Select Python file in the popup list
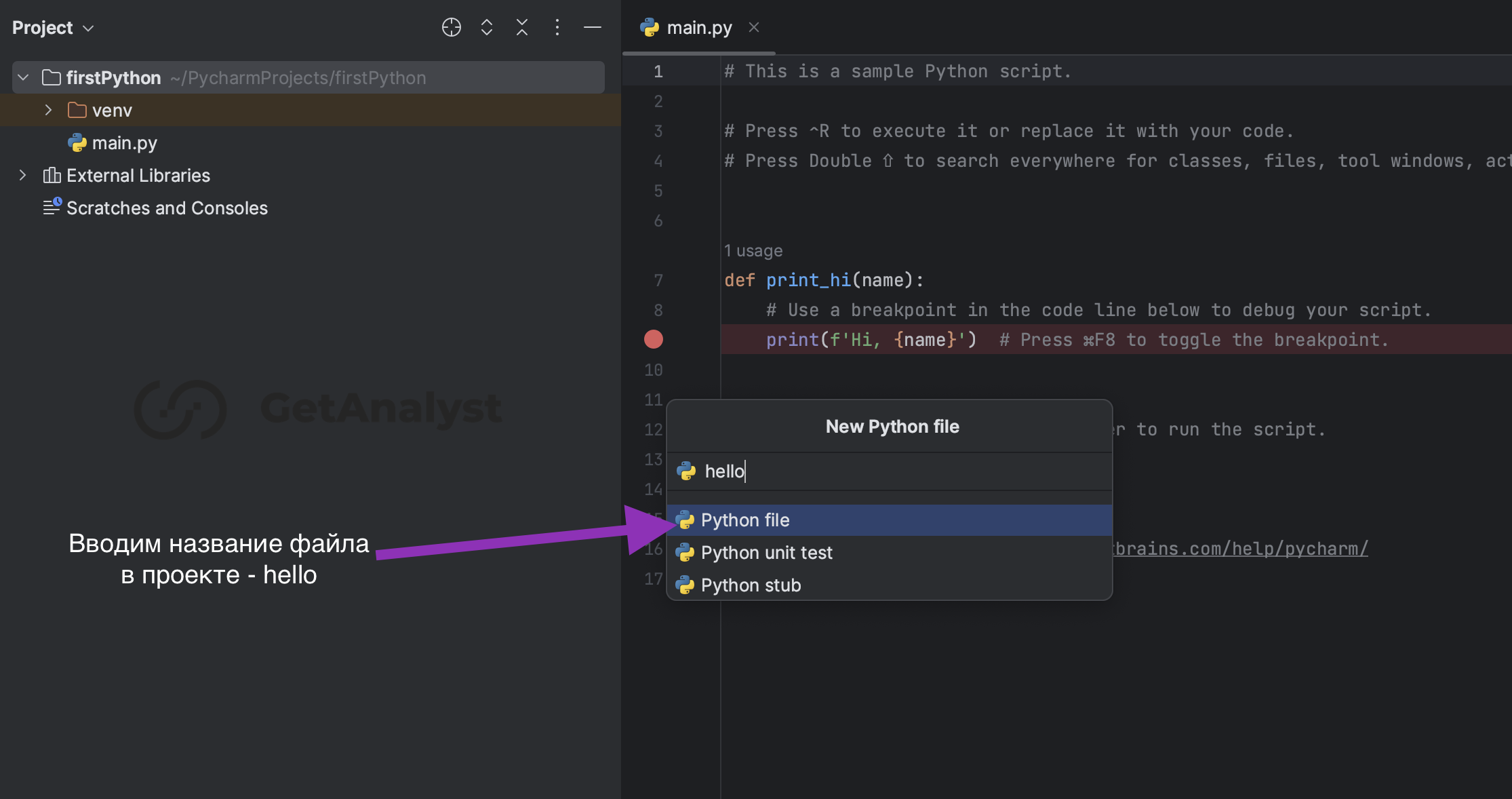This screenshot has height=799, width=1512. (x=890, y=520)
